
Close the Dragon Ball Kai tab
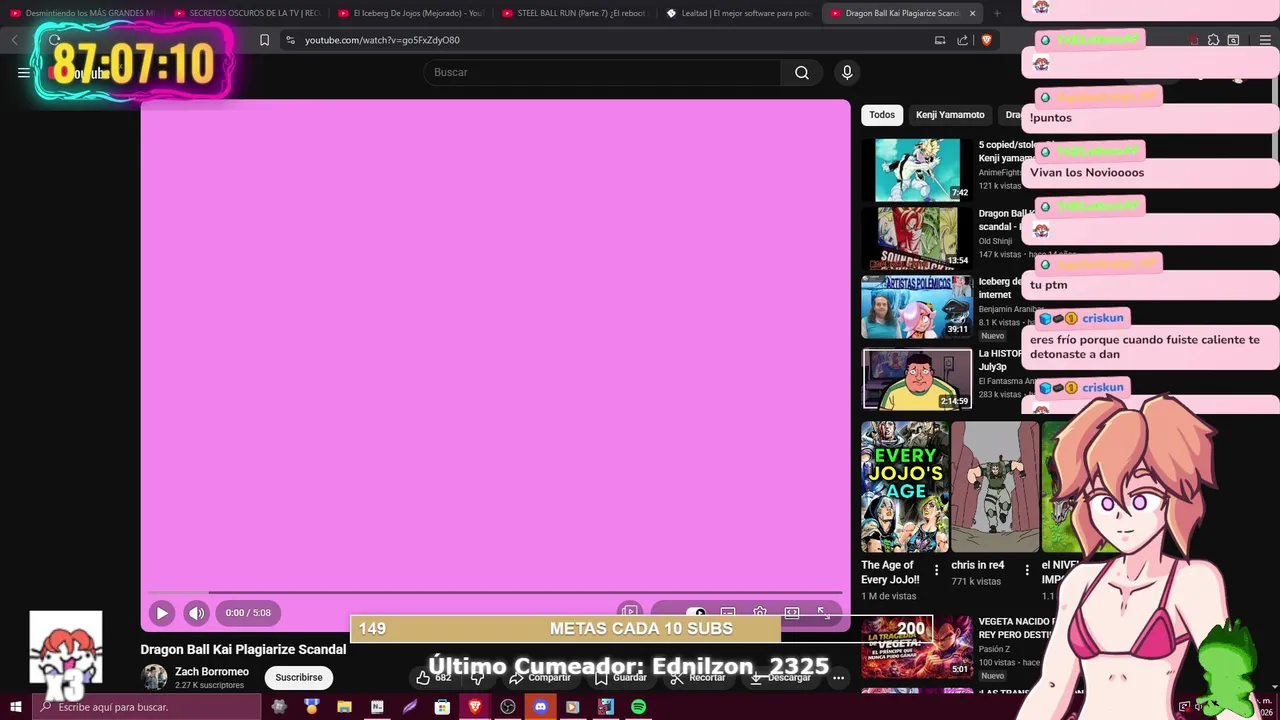pos(972,13)
